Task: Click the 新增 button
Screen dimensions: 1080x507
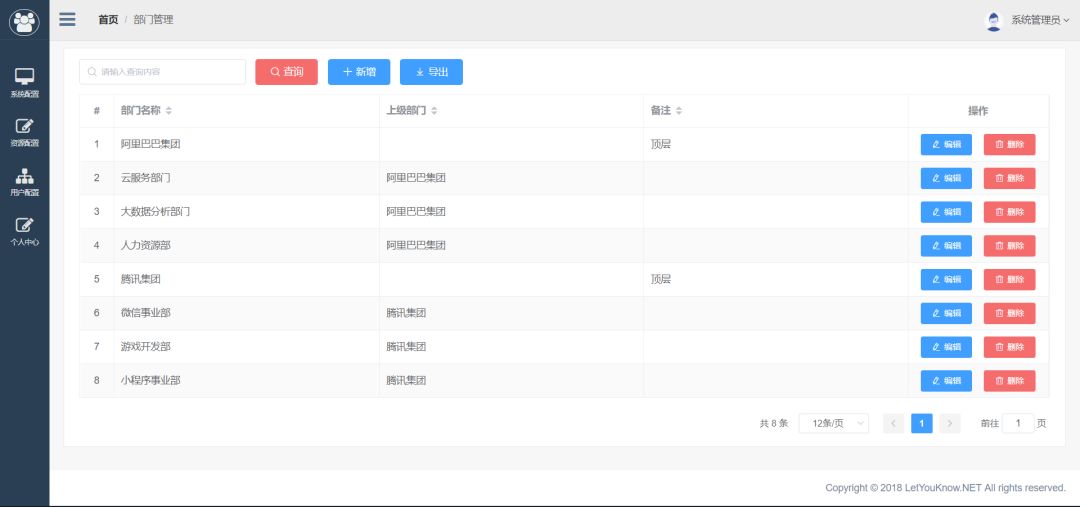Action: (x=359, y=72)
